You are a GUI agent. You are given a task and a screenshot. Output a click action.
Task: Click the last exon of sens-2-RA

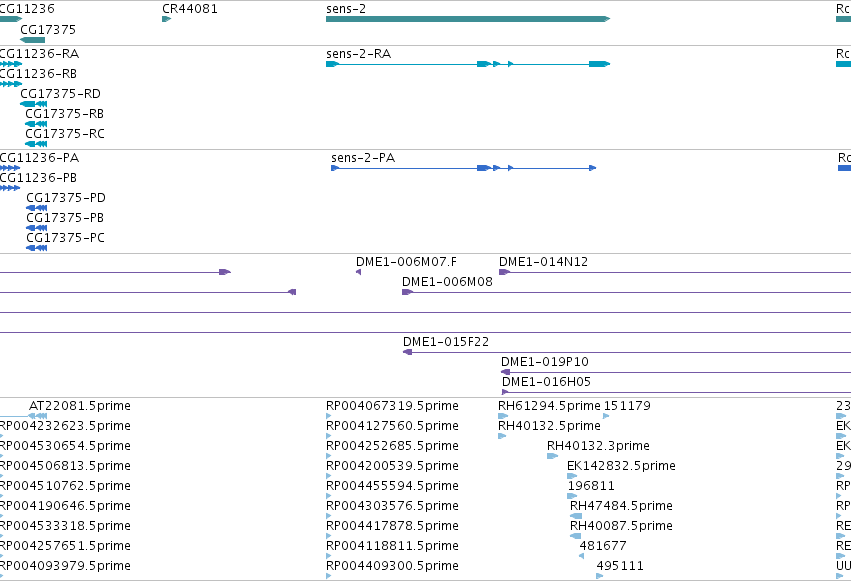tap(599, 64)
